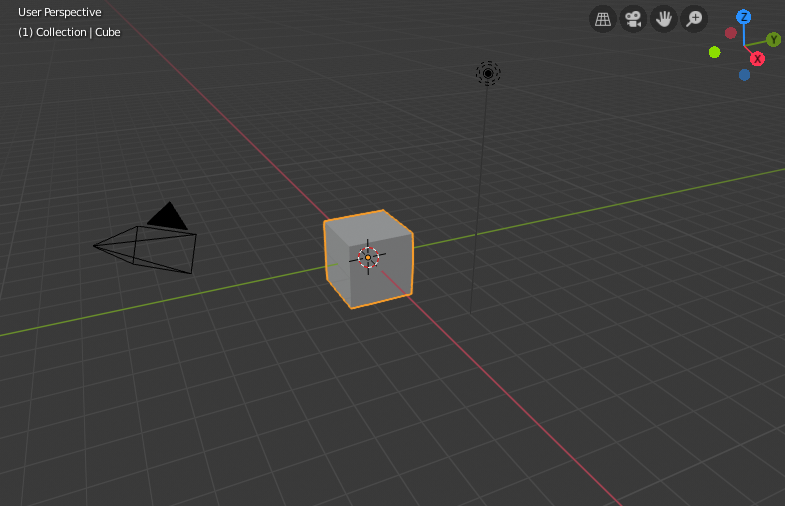785x506 pixels.
Task: Align view to Z axis on gizmo
Action: 743,17
